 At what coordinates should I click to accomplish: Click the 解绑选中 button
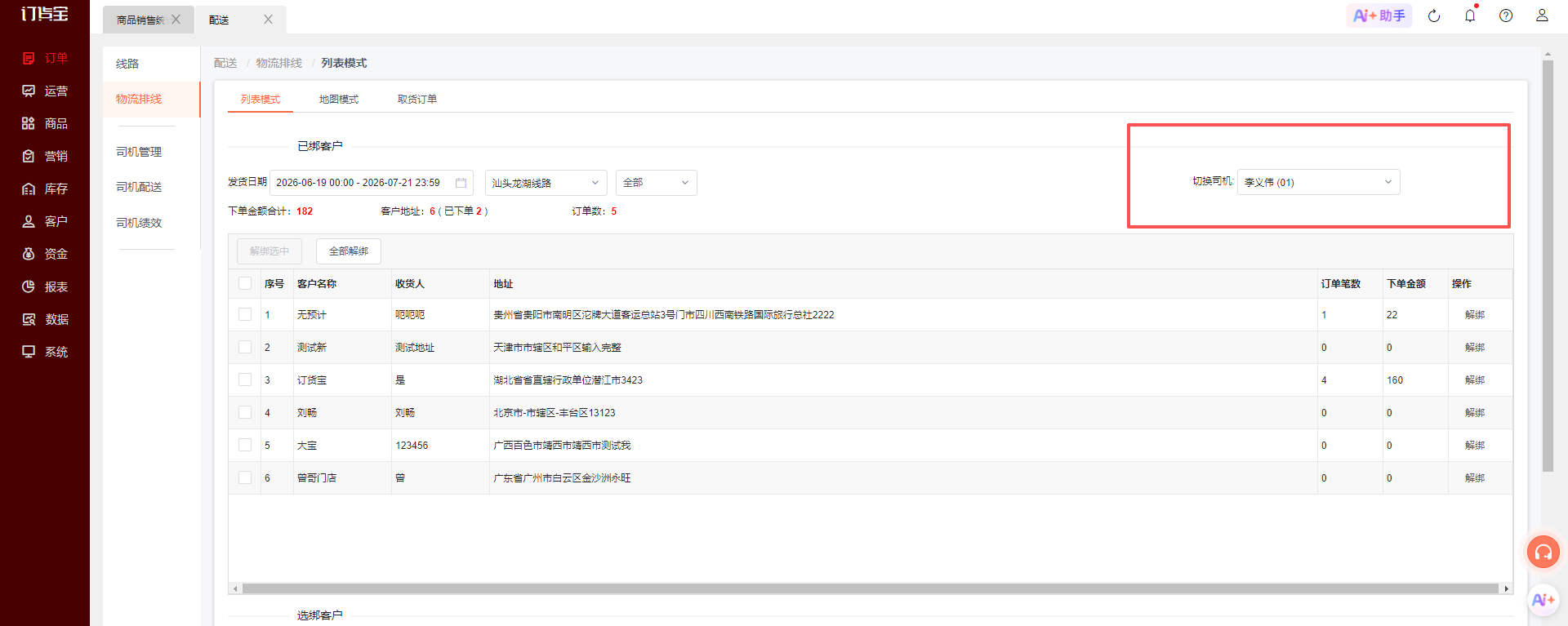[269, 251]
